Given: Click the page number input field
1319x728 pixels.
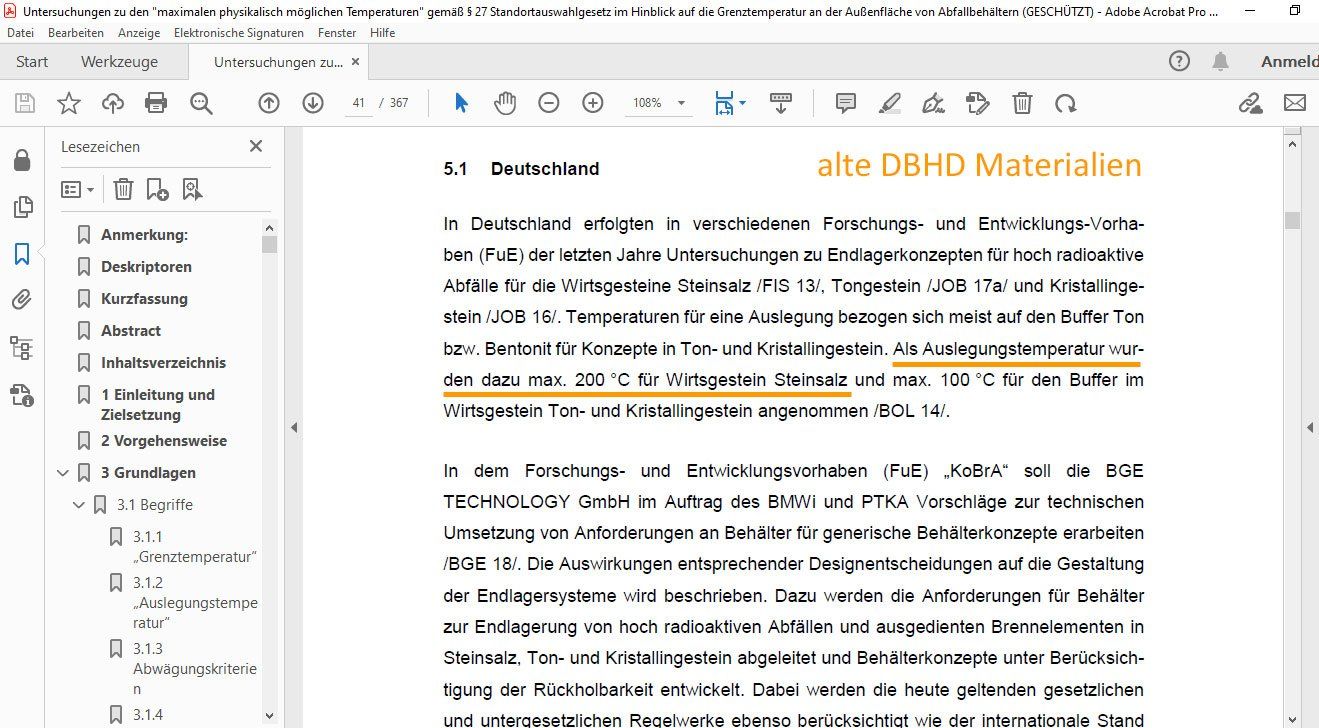Looking at the screenshot, I should [x=358, y=102].
